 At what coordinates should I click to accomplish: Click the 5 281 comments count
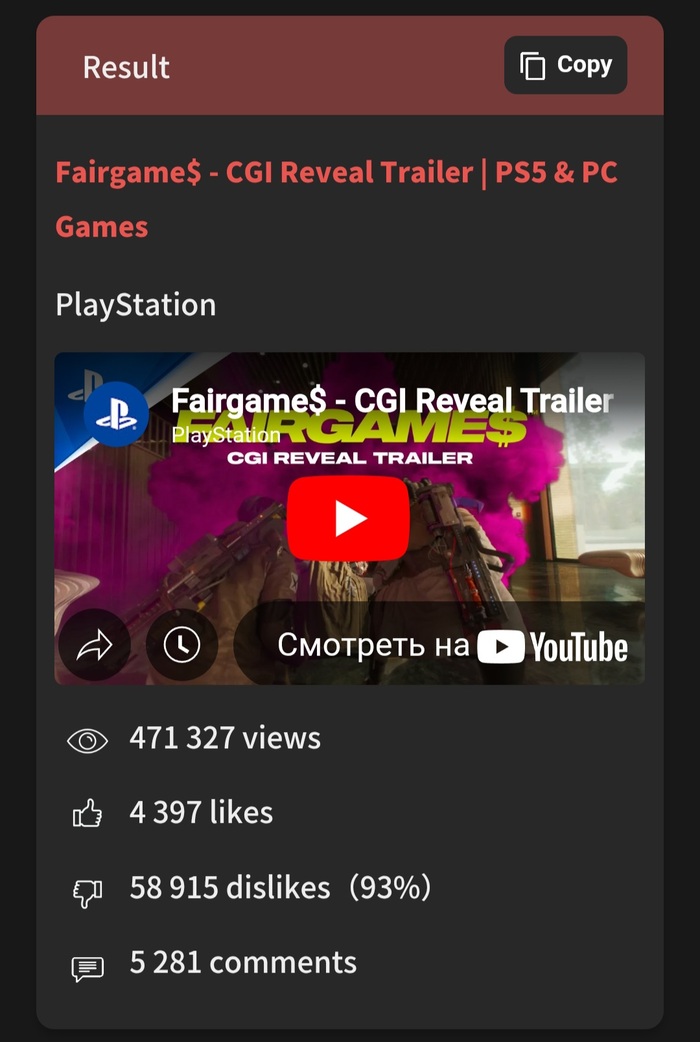[243, 962]
